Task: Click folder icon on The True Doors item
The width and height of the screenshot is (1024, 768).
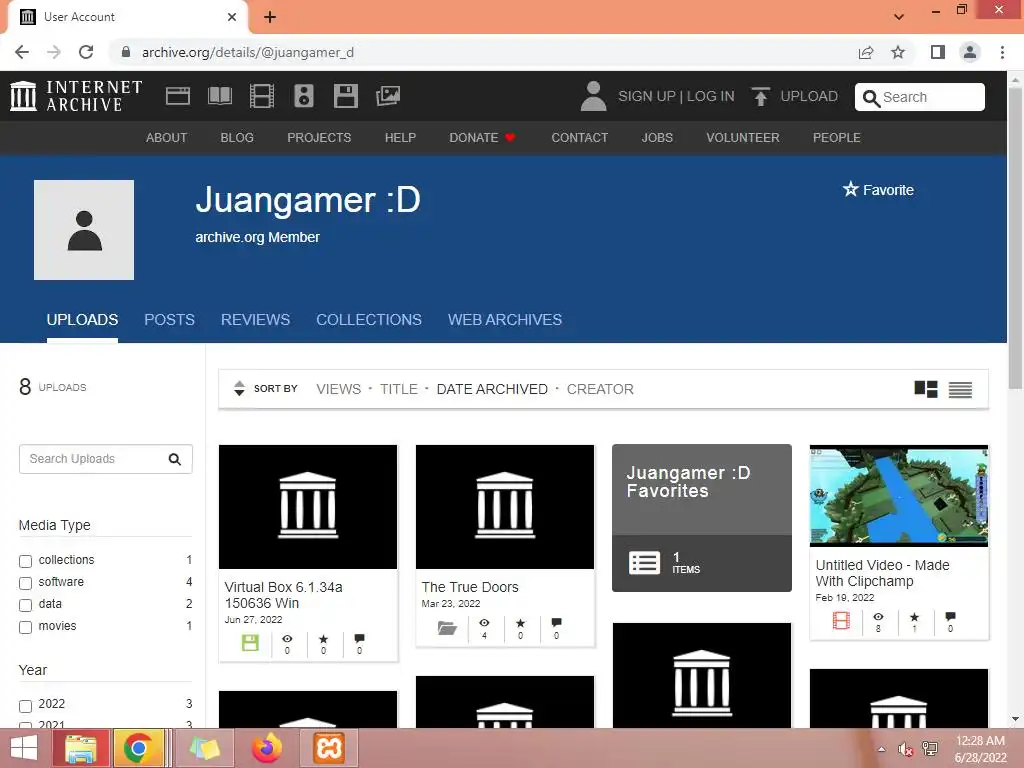Action: [447, 628]
